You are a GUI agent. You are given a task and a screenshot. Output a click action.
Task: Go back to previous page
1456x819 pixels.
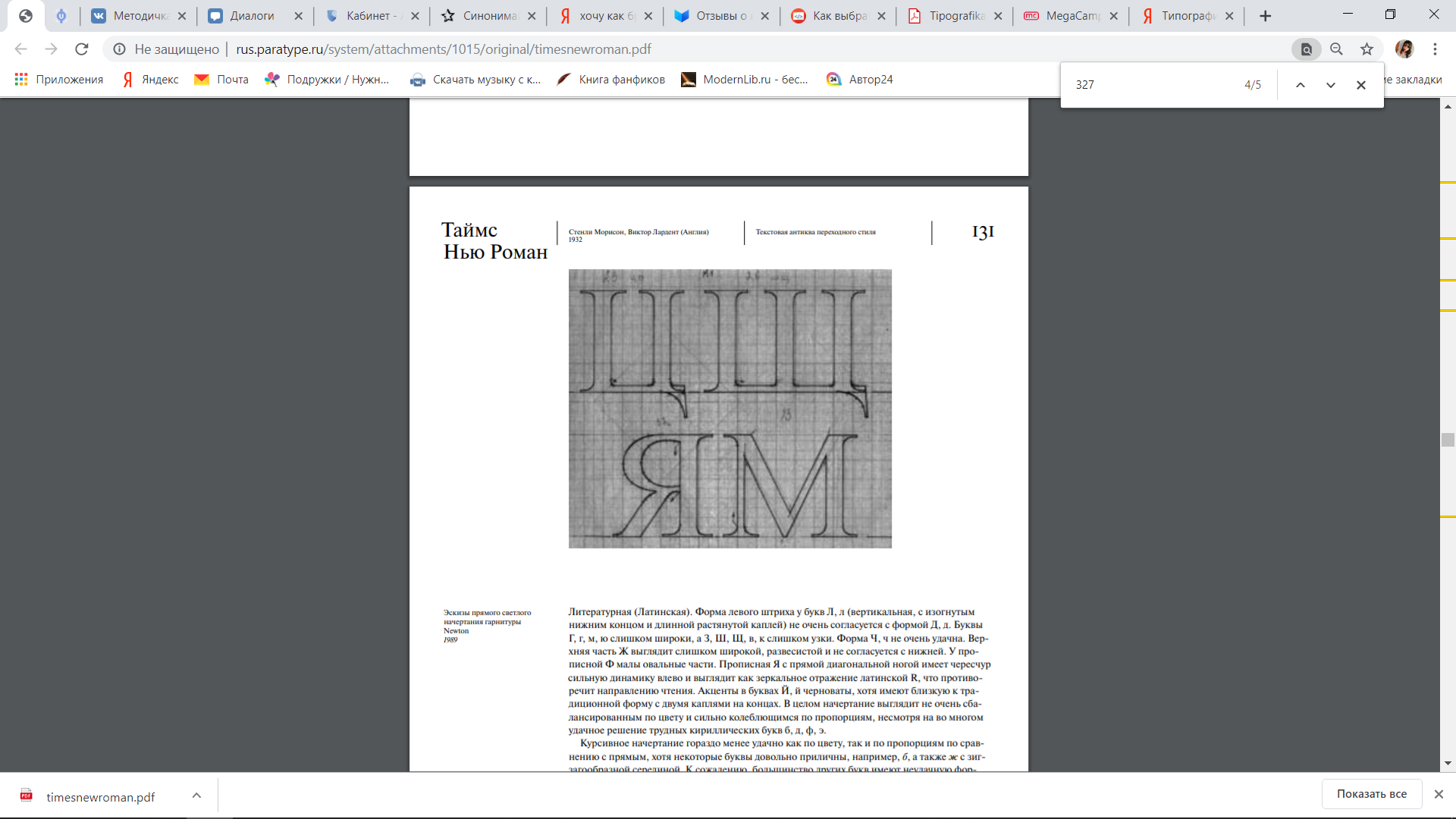pyautogui.click(x=21, y=49)
